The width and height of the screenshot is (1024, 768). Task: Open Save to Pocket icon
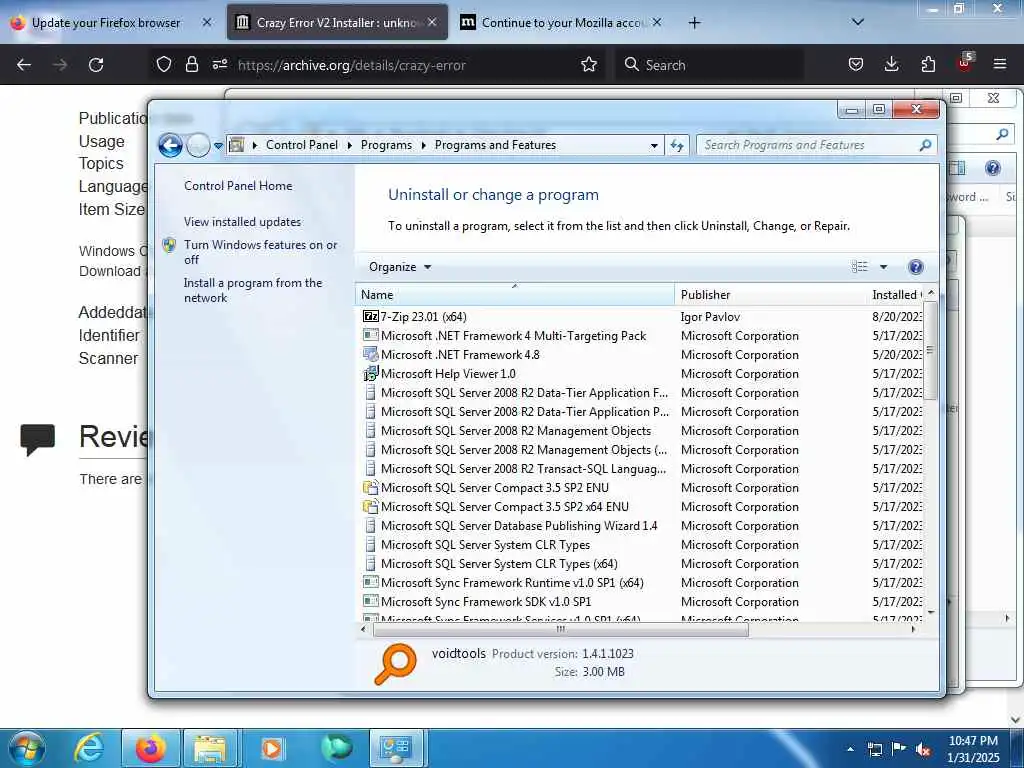click(x=856, y=64)
